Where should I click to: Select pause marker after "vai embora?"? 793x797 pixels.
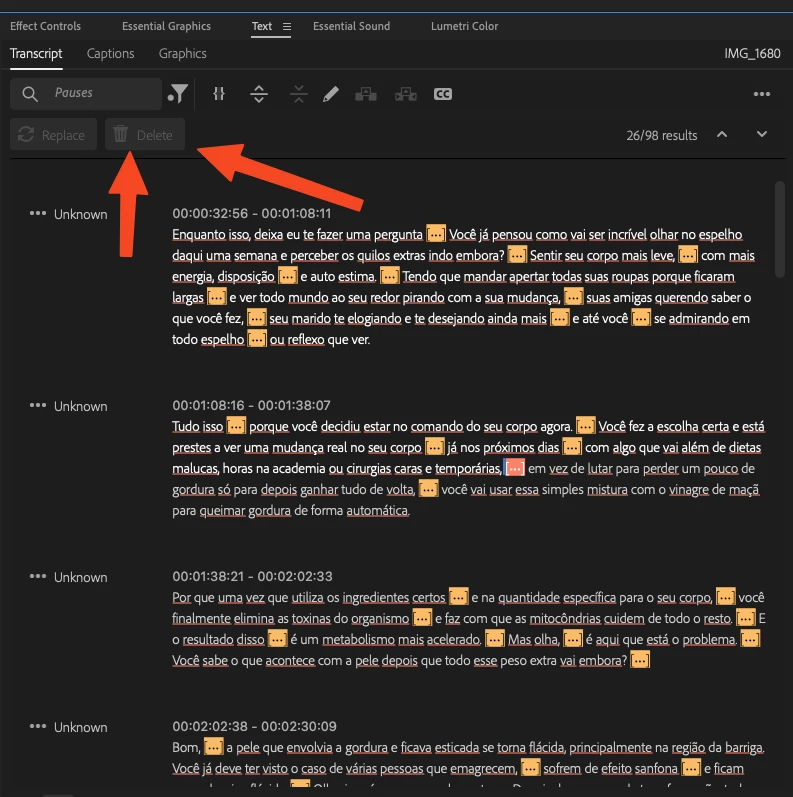point(640,660)
